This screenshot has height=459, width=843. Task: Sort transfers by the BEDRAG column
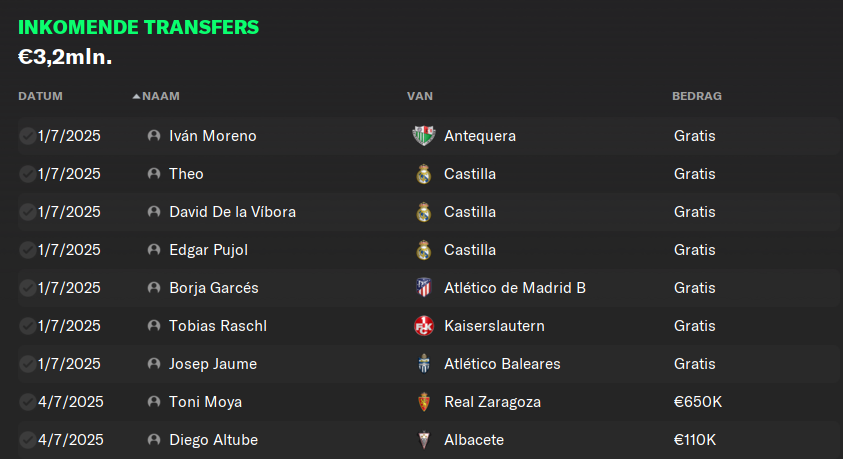pyautogui.click(x=697, y=96)
